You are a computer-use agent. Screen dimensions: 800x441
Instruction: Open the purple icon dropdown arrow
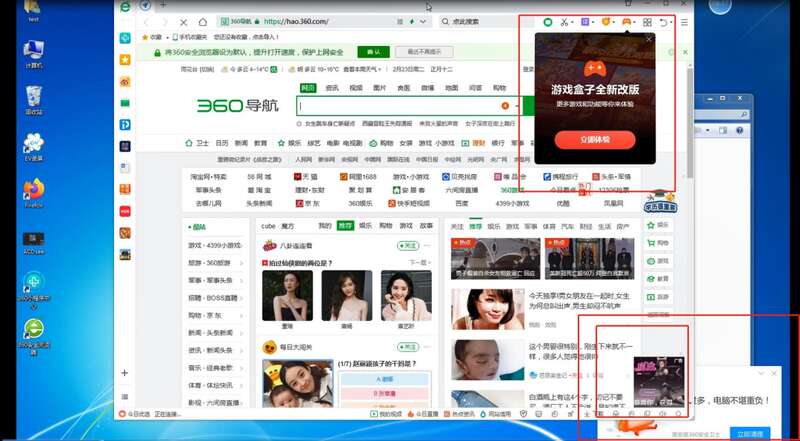pos(594,22)
